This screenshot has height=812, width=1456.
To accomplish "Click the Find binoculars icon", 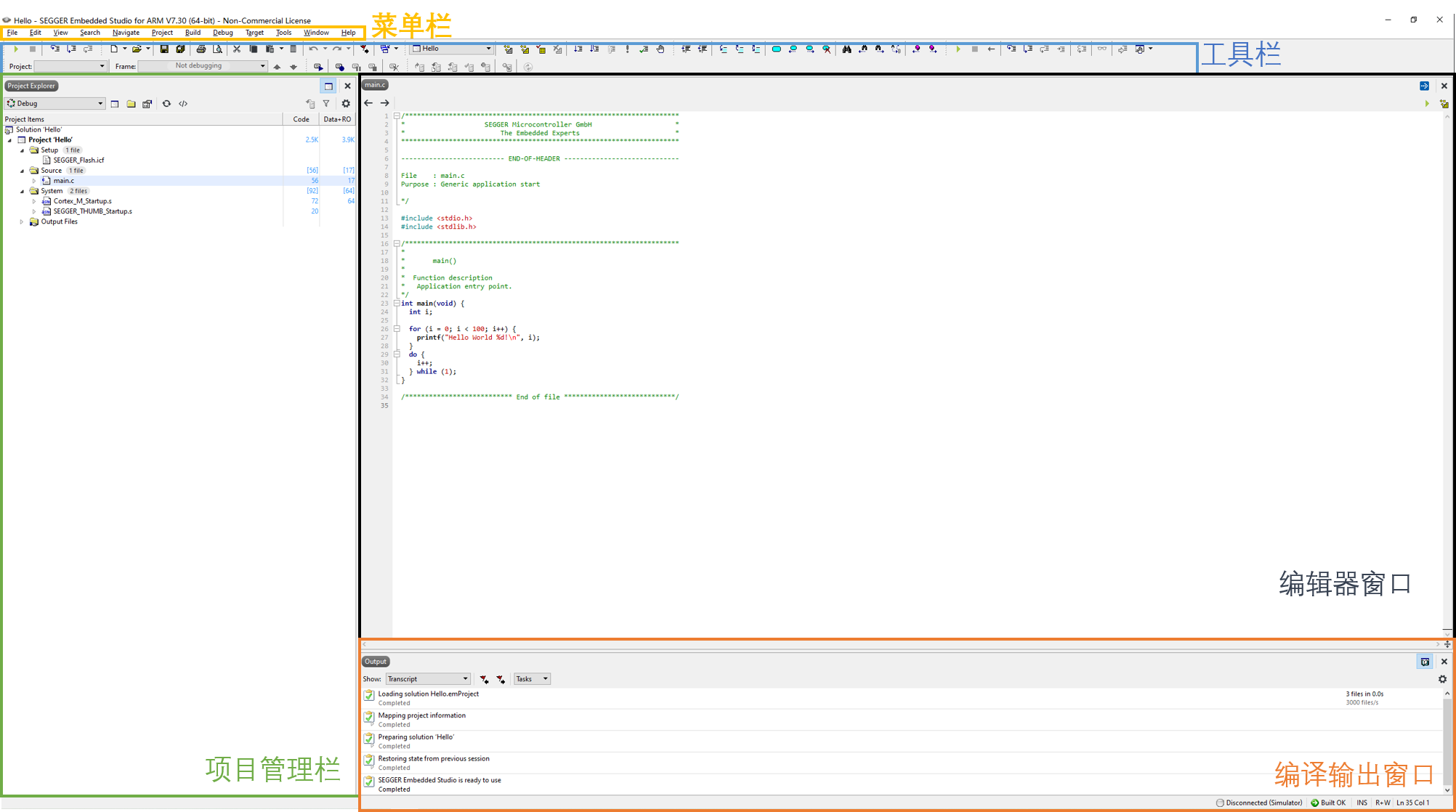I will [x=846, y=49].
